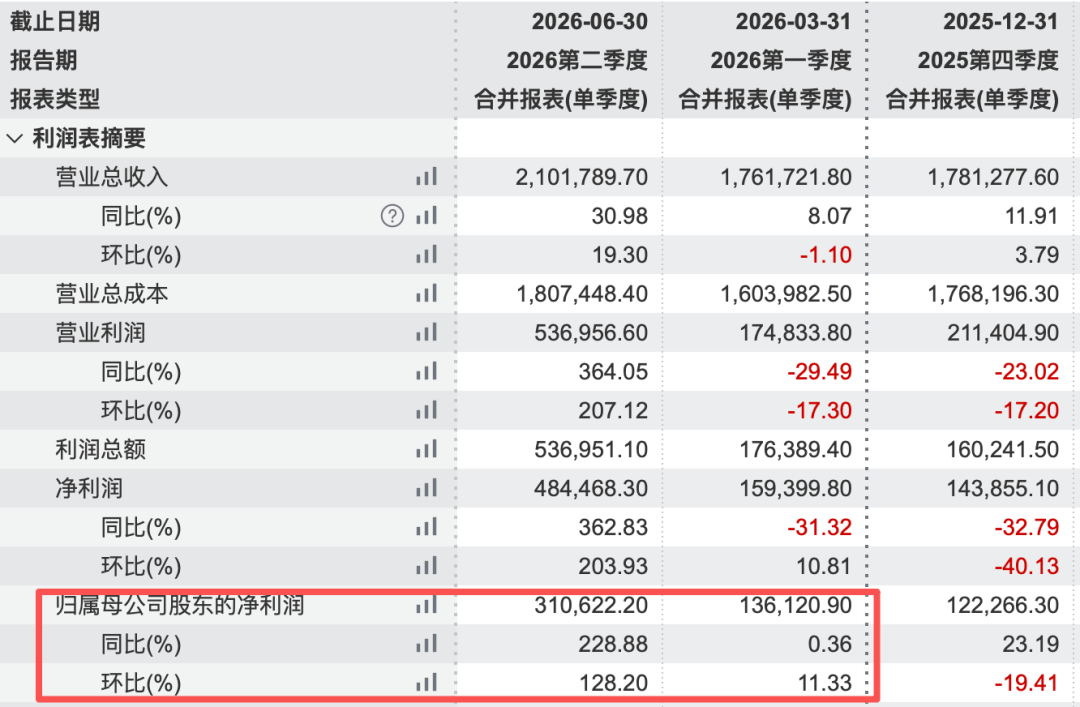Select cell value 2,101,789.70
1080x707 pixels.
(x=581, y=177)
